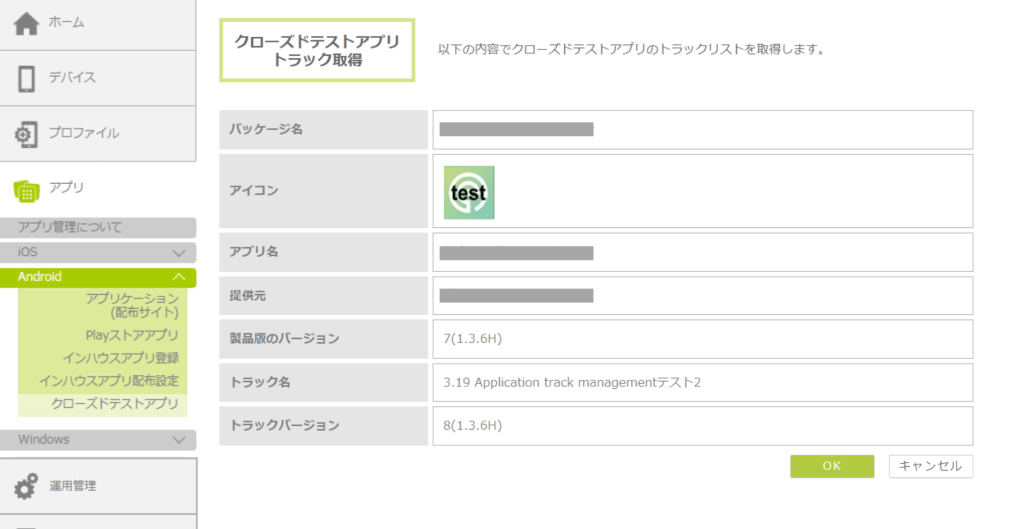This screenshot has width=1024, height=529.
Task: Expand the Windows section chevron
Action: point(178,440)
